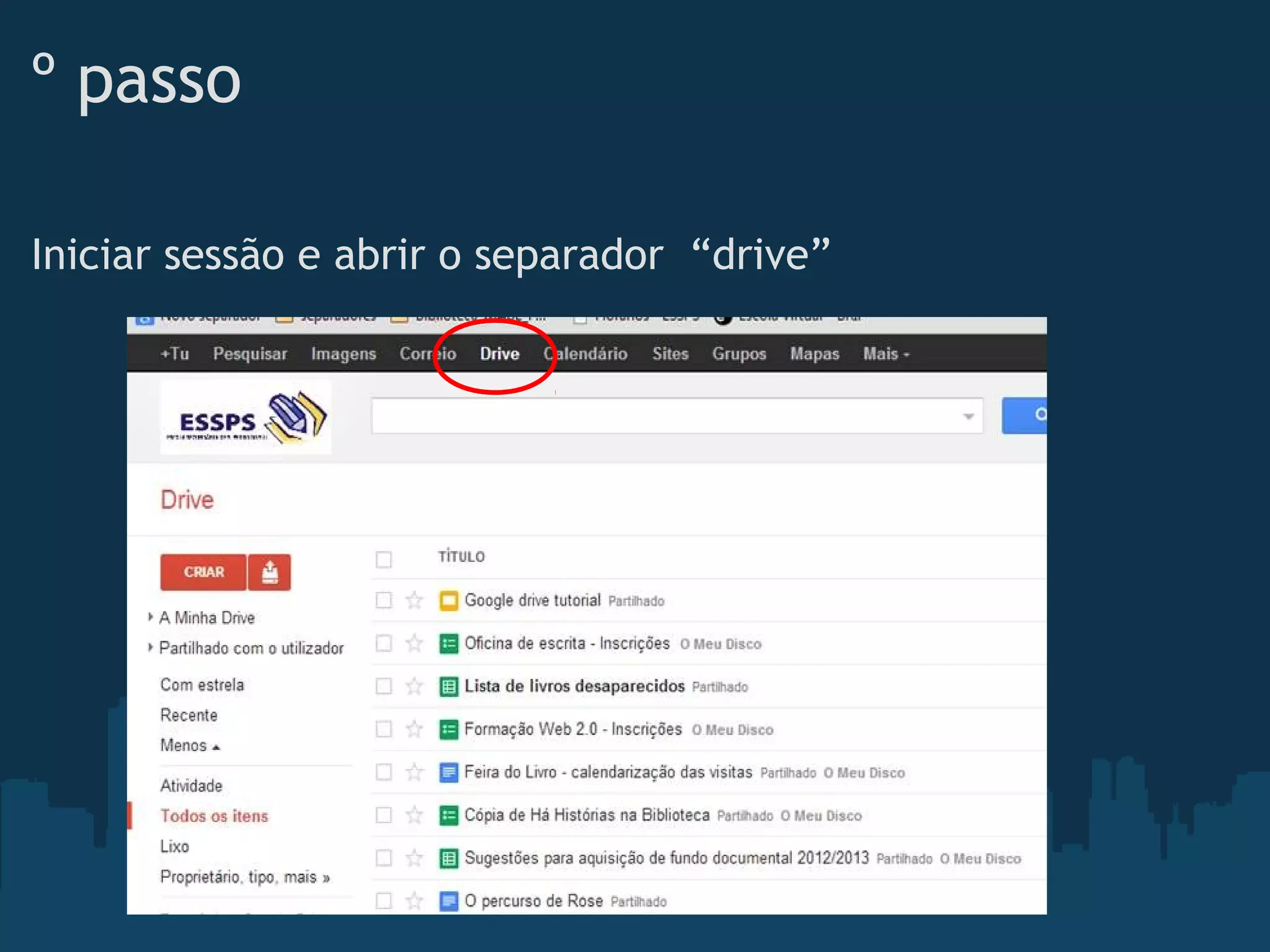Click the form icon of Cópia de Há Histórias
Image resolution: width=1270 pixels, height=952 pixels.
tap(448, 815)
